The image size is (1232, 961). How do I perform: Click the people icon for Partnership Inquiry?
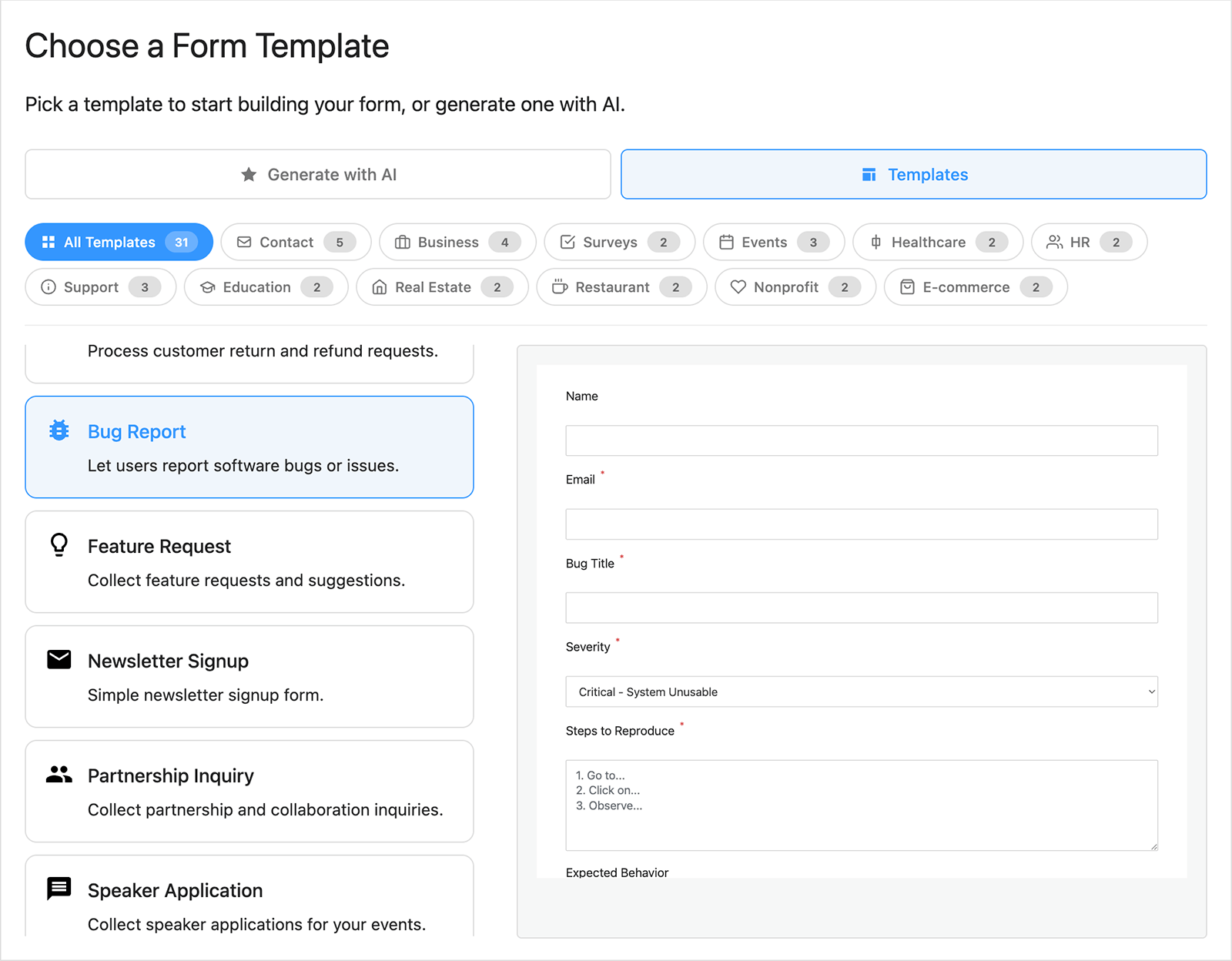[59, 774]
